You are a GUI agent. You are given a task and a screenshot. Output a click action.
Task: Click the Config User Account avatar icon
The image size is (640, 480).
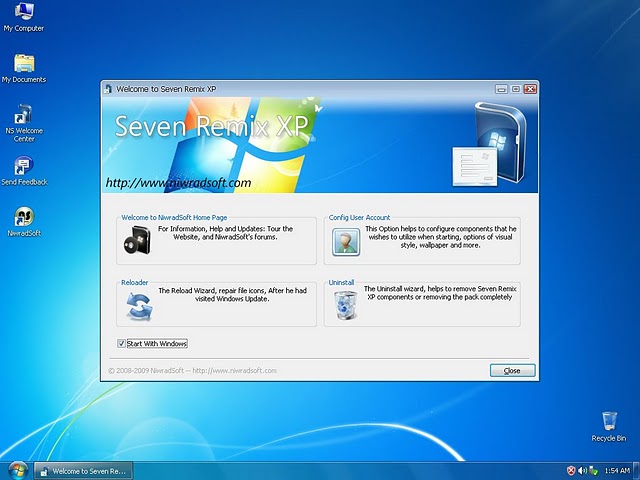[346, 242]
